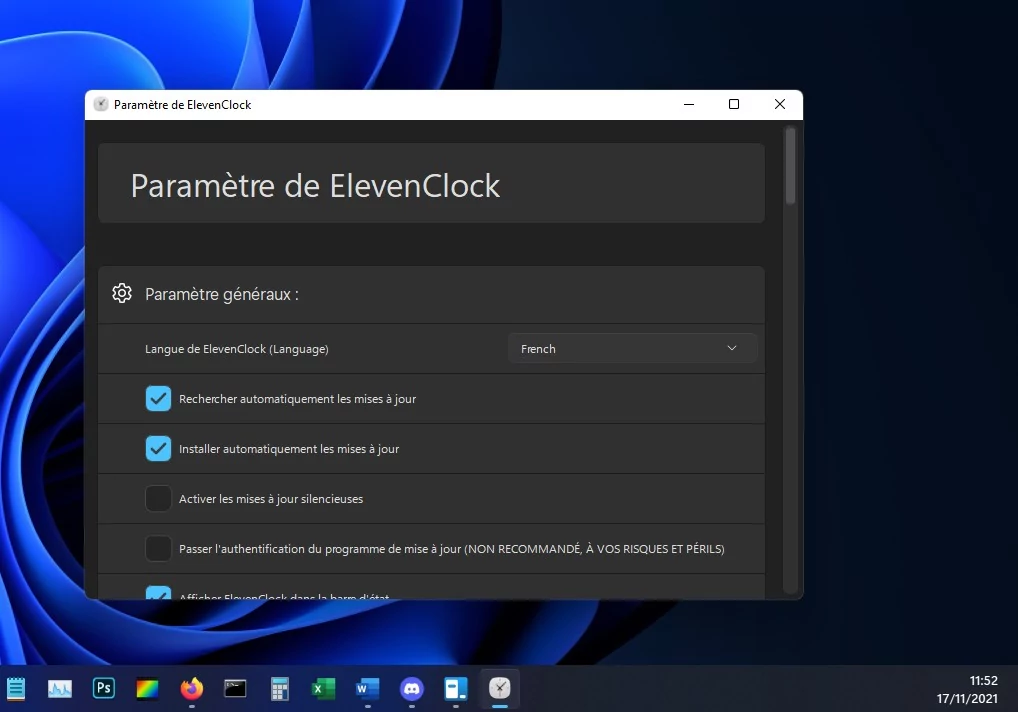Image resolution: width=1018 pixels, height=712 pixels.
Task: Open the blue panel app next to Discord
Action: coord(456,688)
